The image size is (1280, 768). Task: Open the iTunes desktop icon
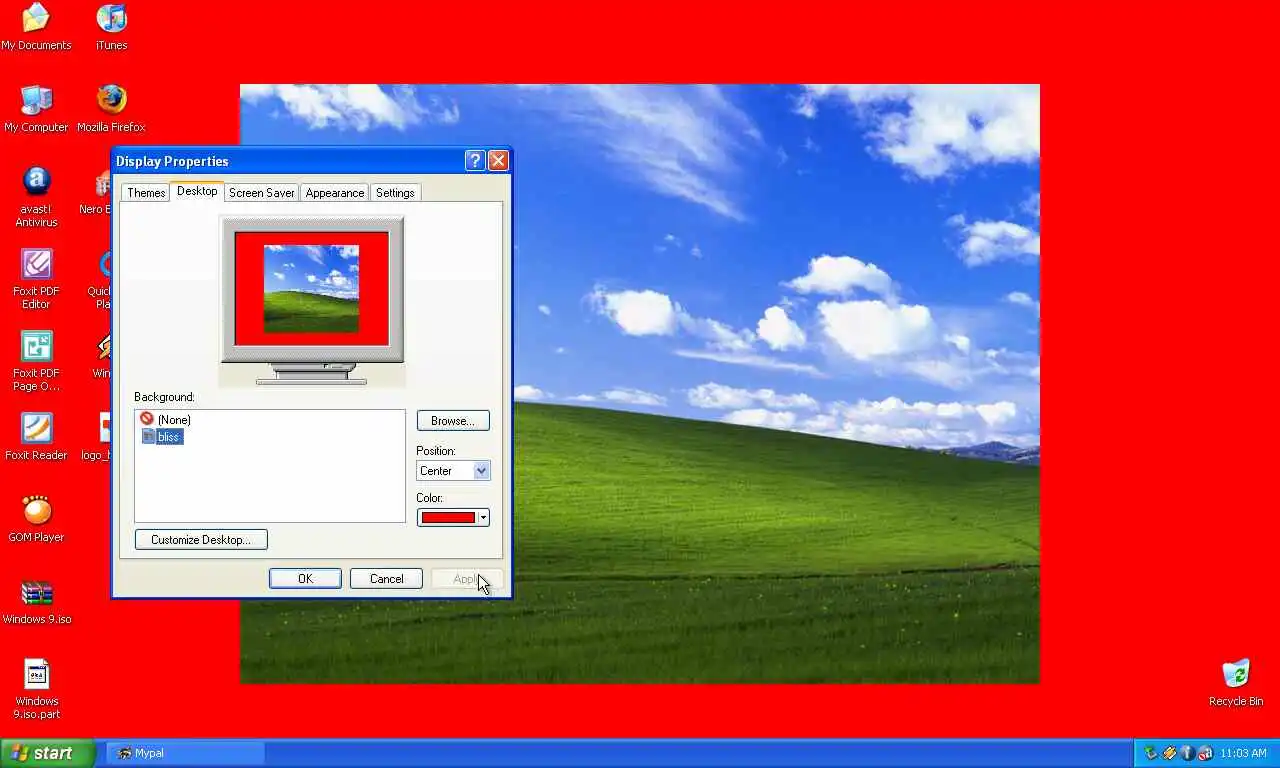[x=111, y=27]
